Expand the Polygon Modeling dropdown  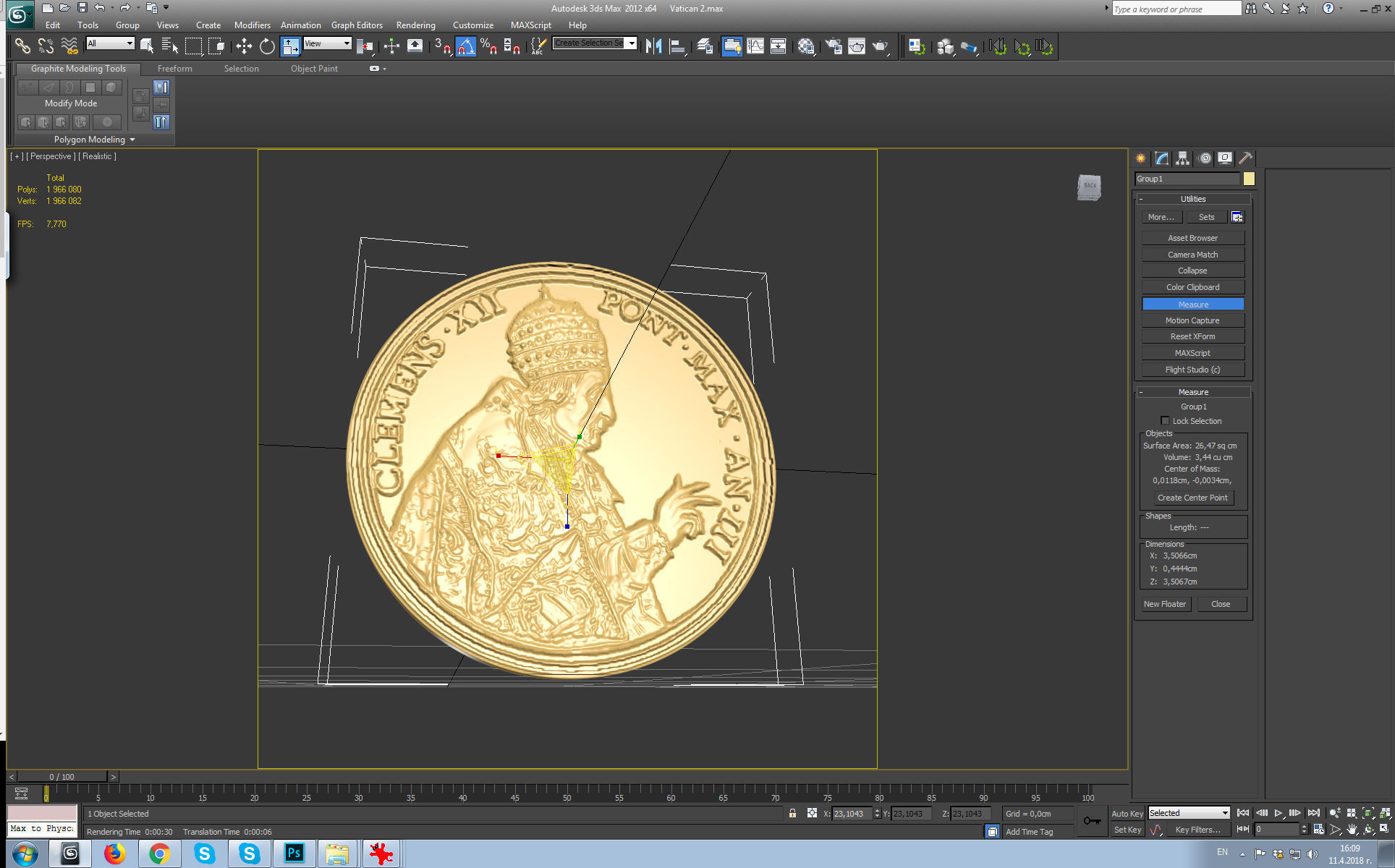point(94,140)
